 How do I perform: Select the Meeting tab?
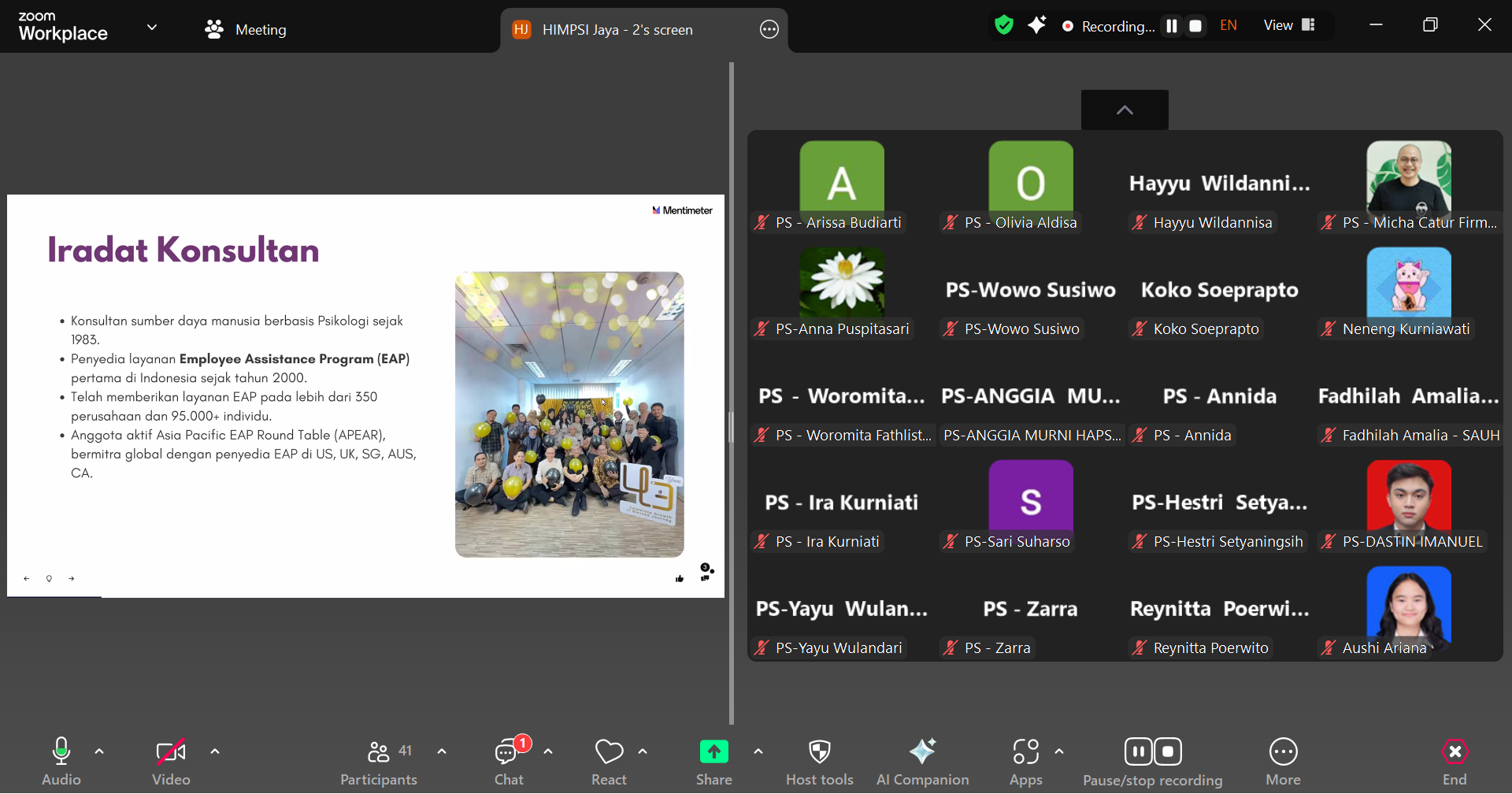245,29
